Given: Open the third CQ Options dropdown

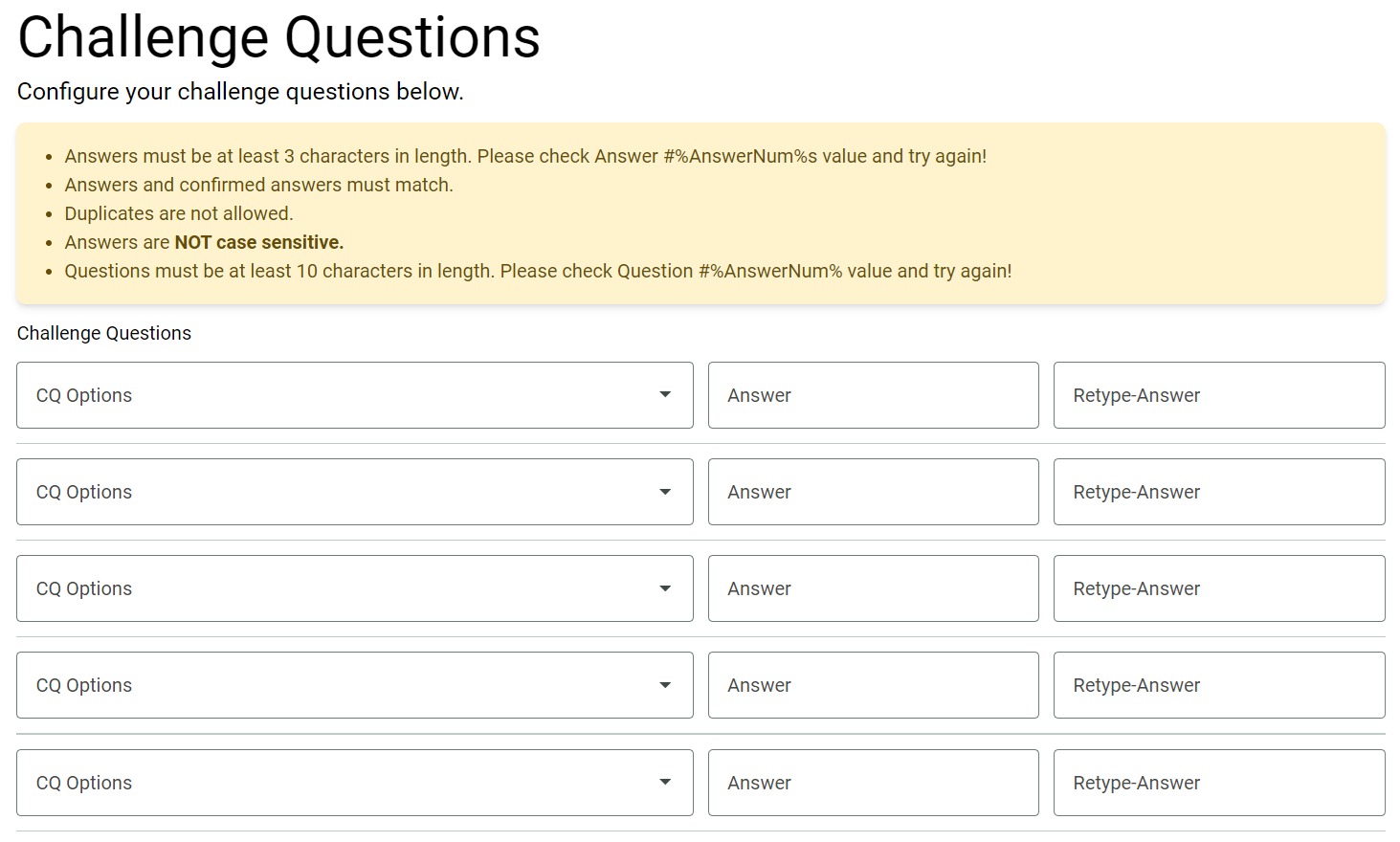Looking at the screenshot, I should click(x=335, y=588).
